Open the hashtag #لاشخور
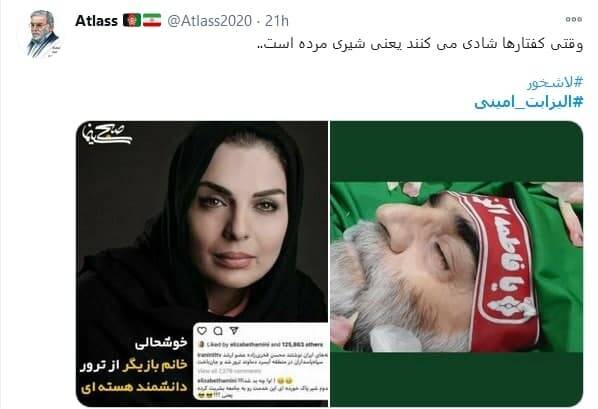 pyautogui.click(x=555, y=82)
